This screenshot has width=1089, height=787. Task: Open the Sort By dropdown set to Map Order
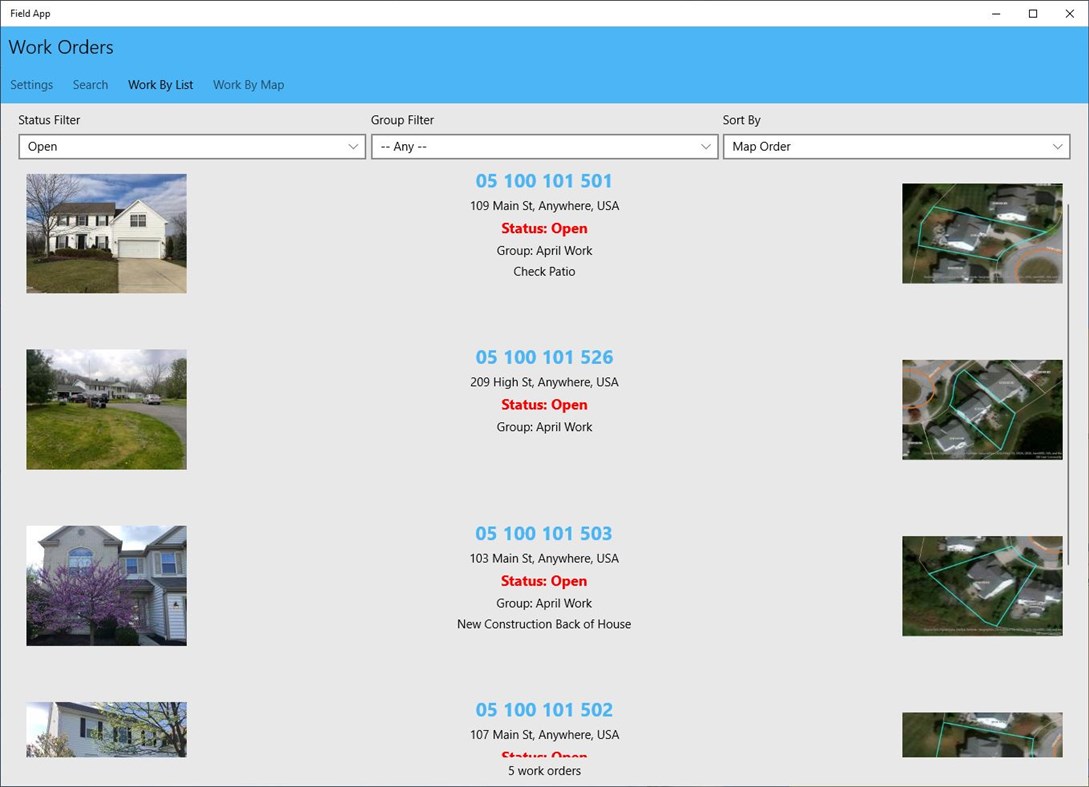point(895,146)
